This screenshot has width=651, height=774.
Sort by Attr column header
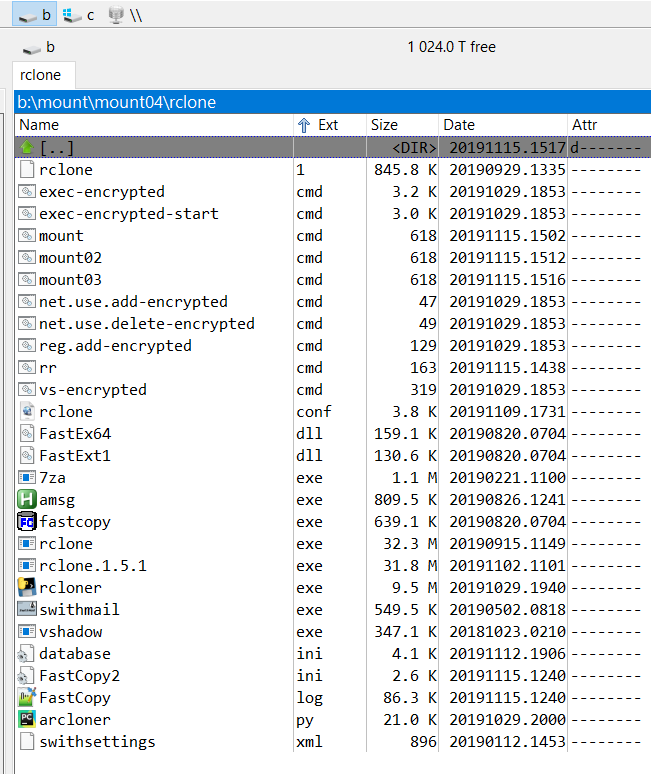(x=609, y=125)
